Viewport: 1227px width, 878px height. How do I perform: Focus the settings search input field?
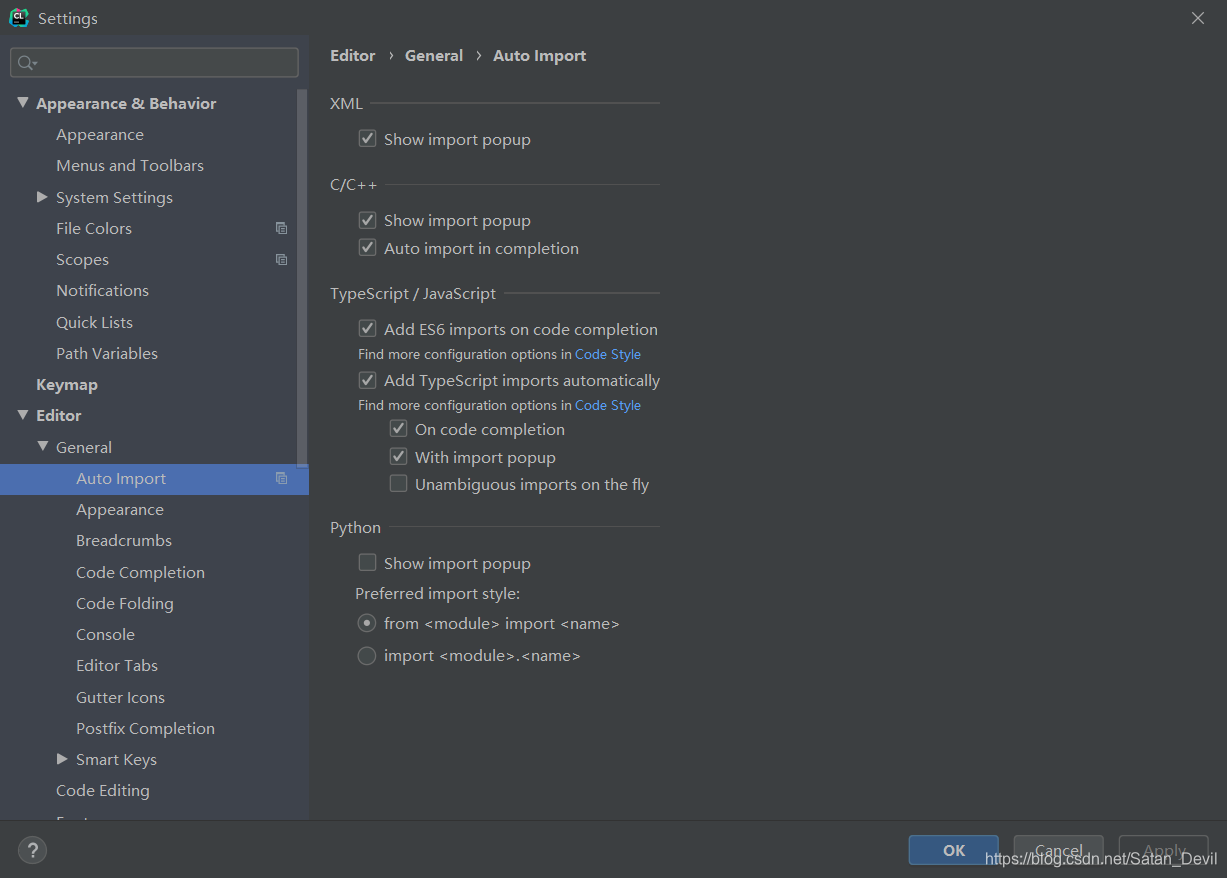[154, 63]
